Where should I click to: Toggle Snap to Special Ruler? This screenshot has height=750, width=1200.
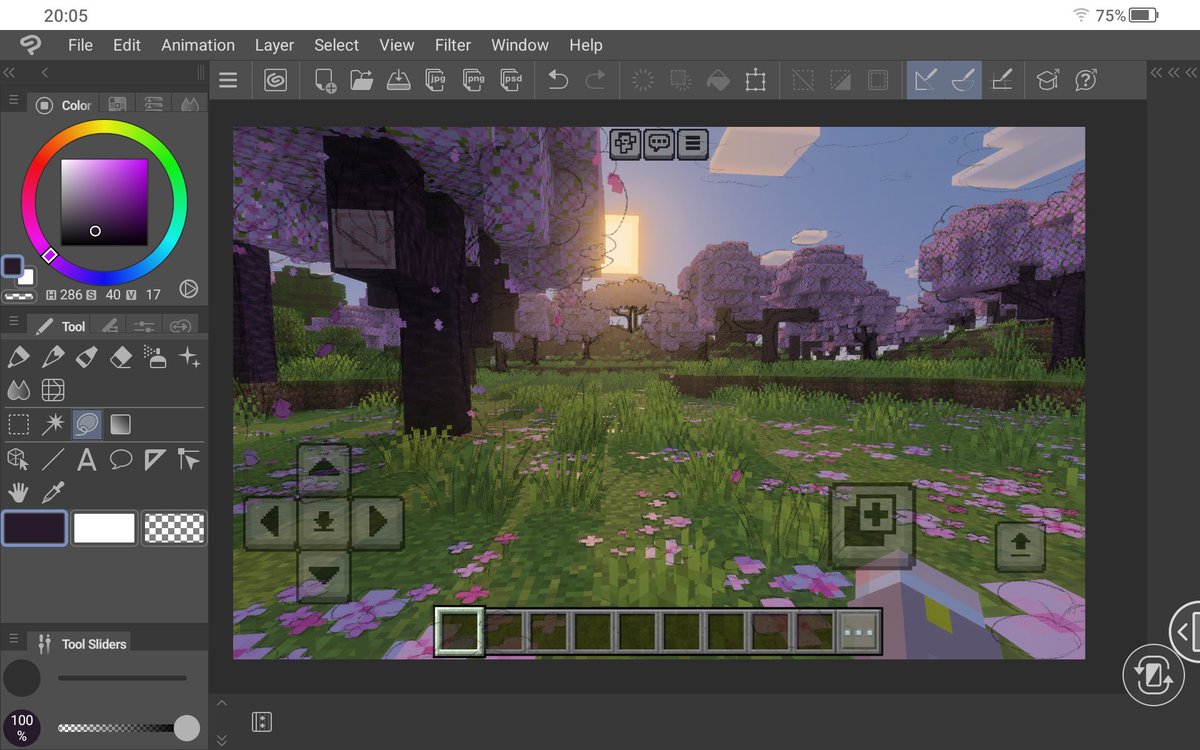pos(963,80)
